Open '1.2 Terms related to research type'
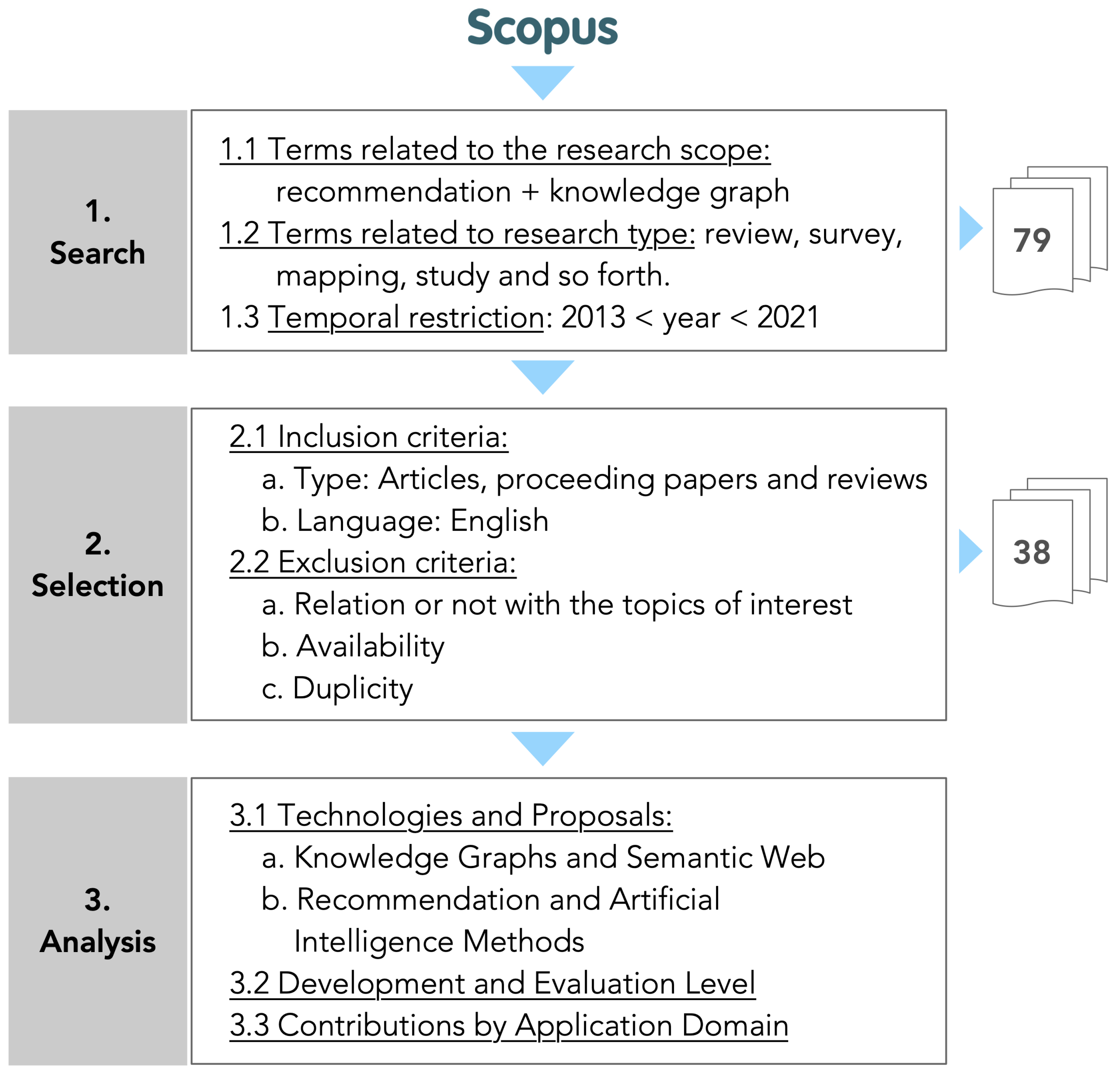The width and height of the screenshot is (1120, 1078). (457, 234)
